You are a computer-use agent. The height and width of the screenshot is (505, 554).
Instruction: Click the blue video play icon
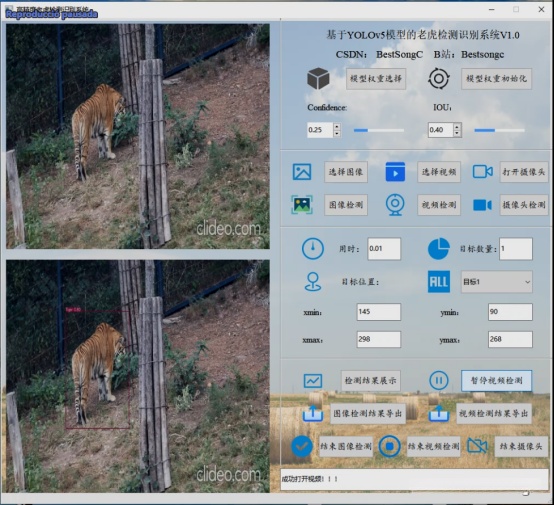[395, 172]
